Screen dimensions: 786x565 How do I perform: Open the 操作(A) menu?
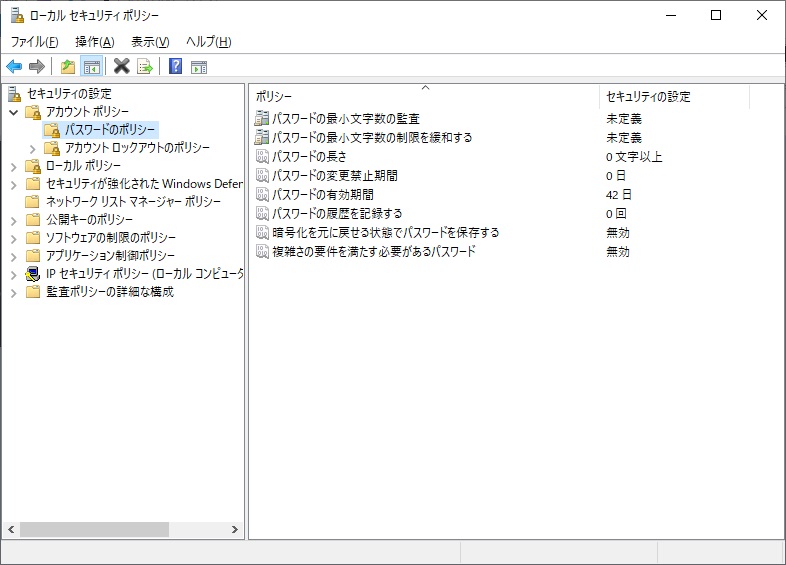point(95,42)
